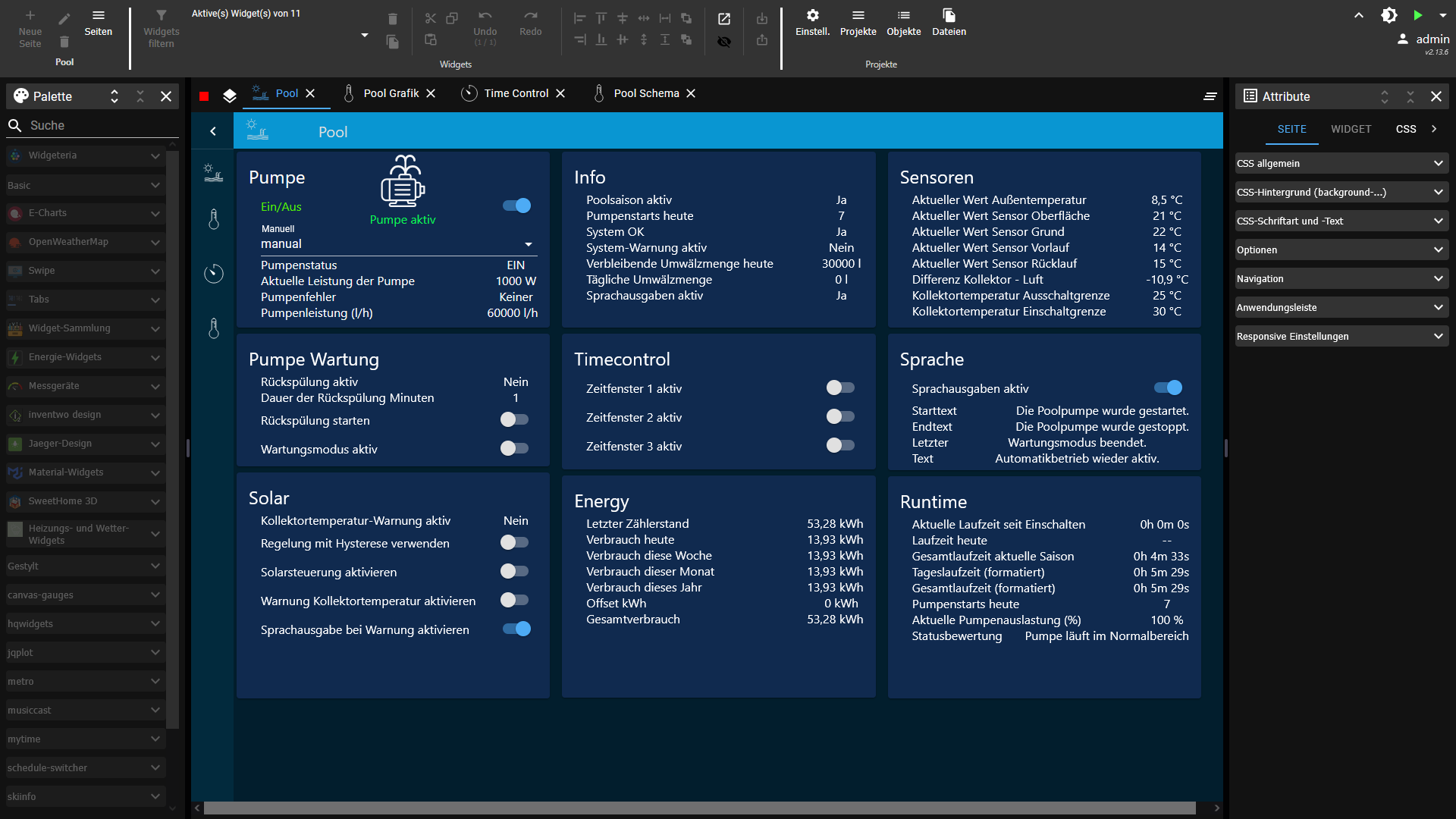
Task: Enable Zeitfenster 1 aktiv switch
Action: pyautogui.click(x=840, y=388)
